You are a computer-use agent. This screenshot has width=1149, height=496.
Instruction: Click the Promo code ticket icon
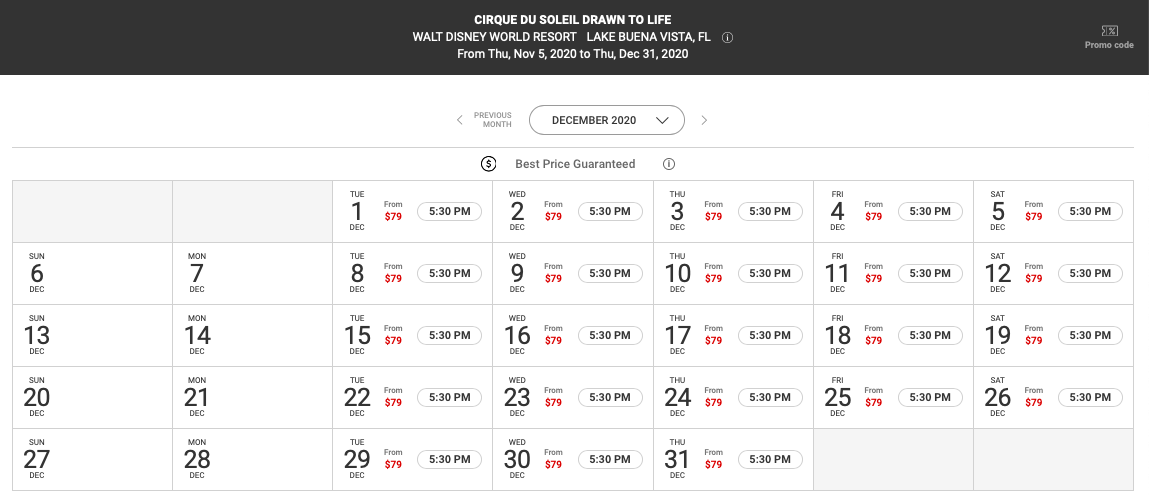coord(1109,31)
